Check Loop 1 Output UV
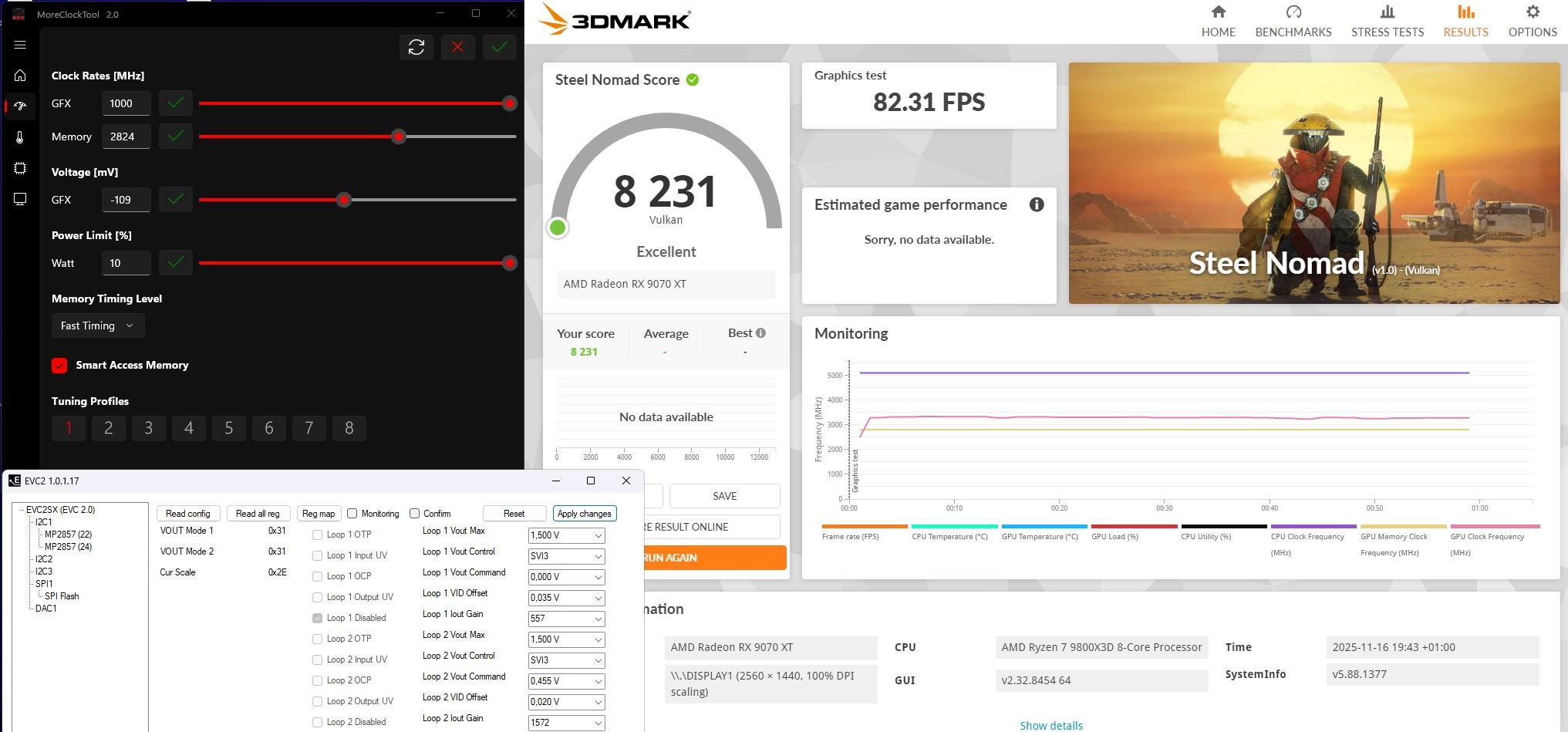This screenshot has height=732, width=1568. tap(317, 597)
